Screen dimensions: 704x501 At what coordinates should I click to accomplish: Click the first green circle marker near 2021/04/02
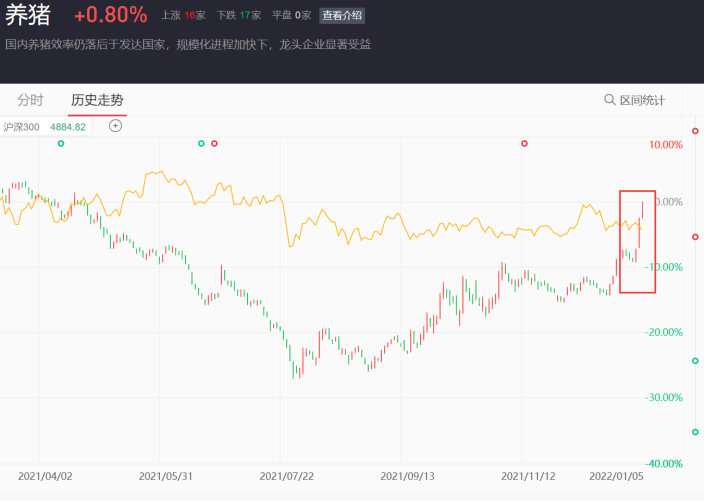pyautogui.click(x=61, y=144)
